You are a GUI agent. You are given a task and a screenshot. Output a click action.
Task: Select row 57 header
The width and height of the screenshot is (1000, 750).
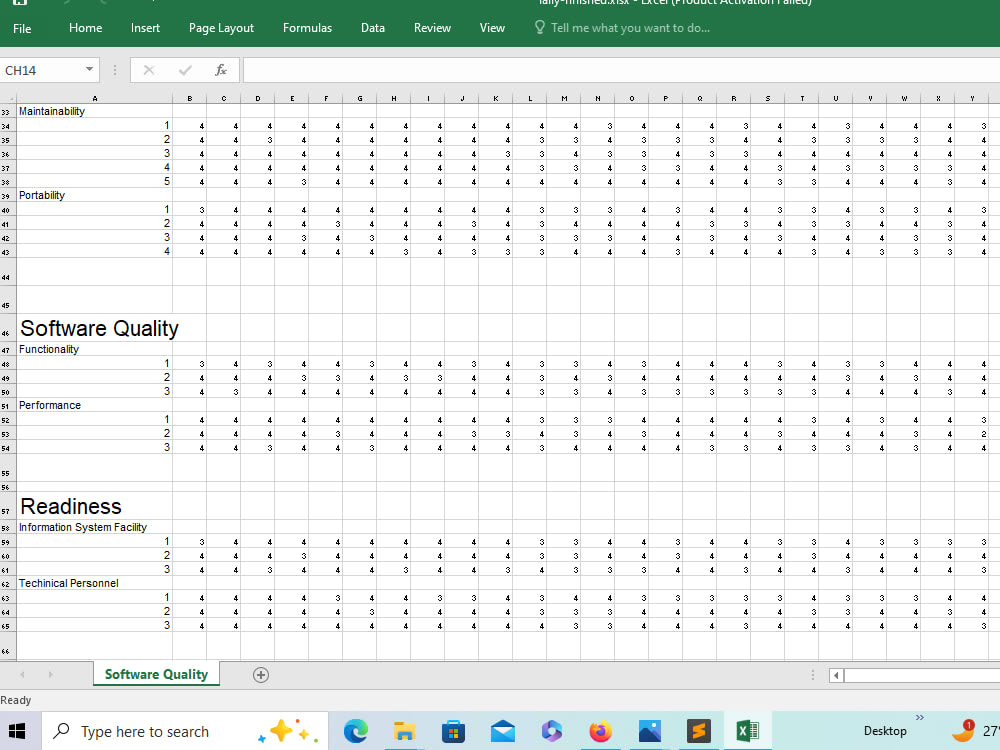7,506
